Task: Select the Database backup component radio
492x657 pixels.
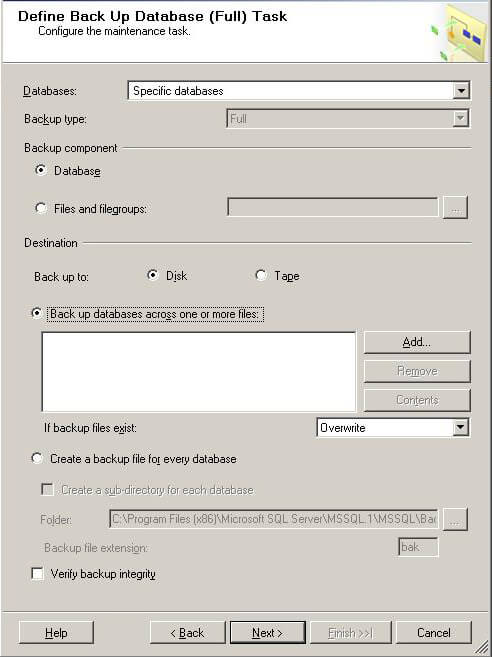Action: pos(41,171)
